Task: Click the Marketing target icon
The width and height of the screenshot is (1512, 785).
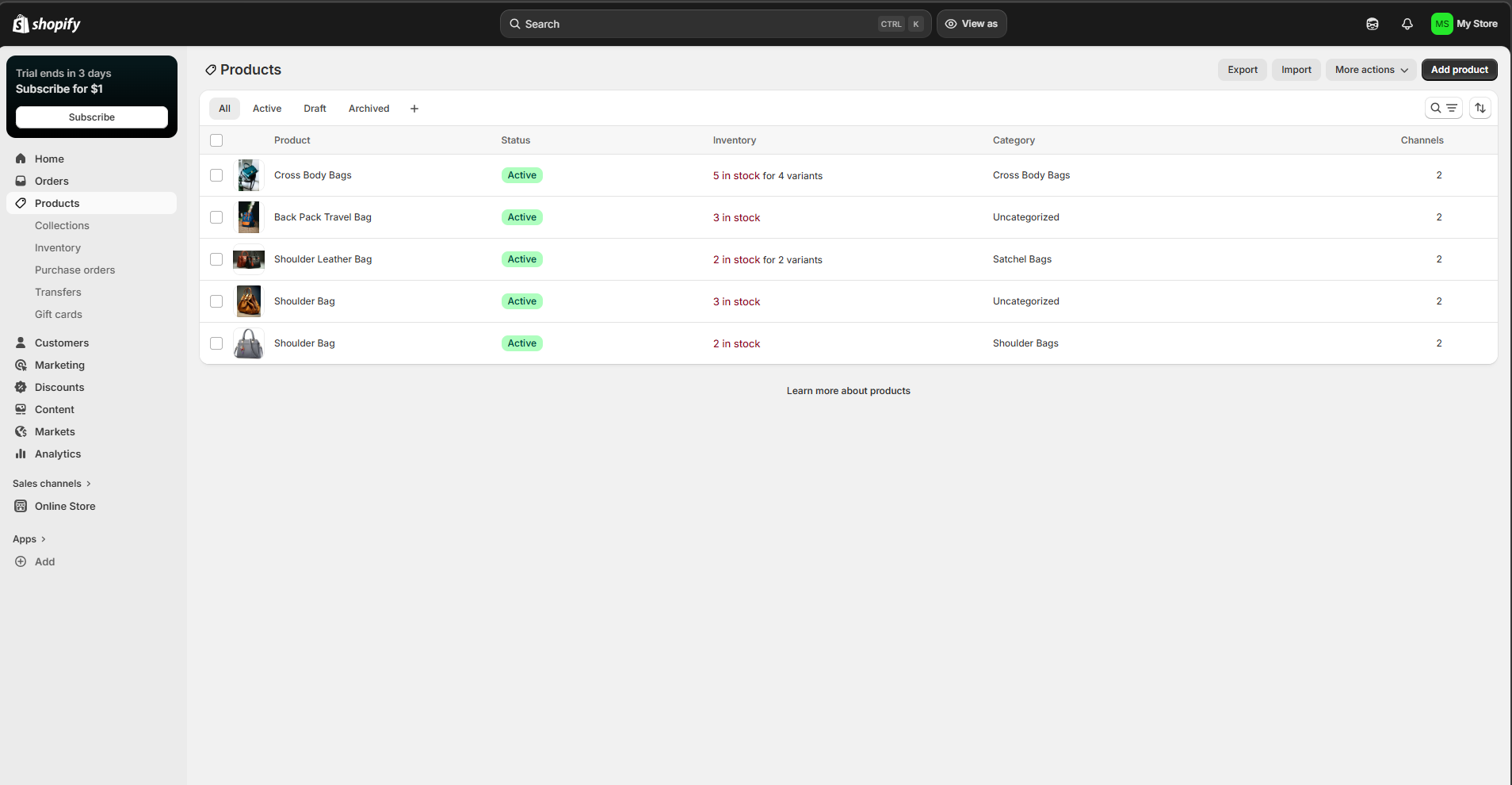Action: click(21, 365)
